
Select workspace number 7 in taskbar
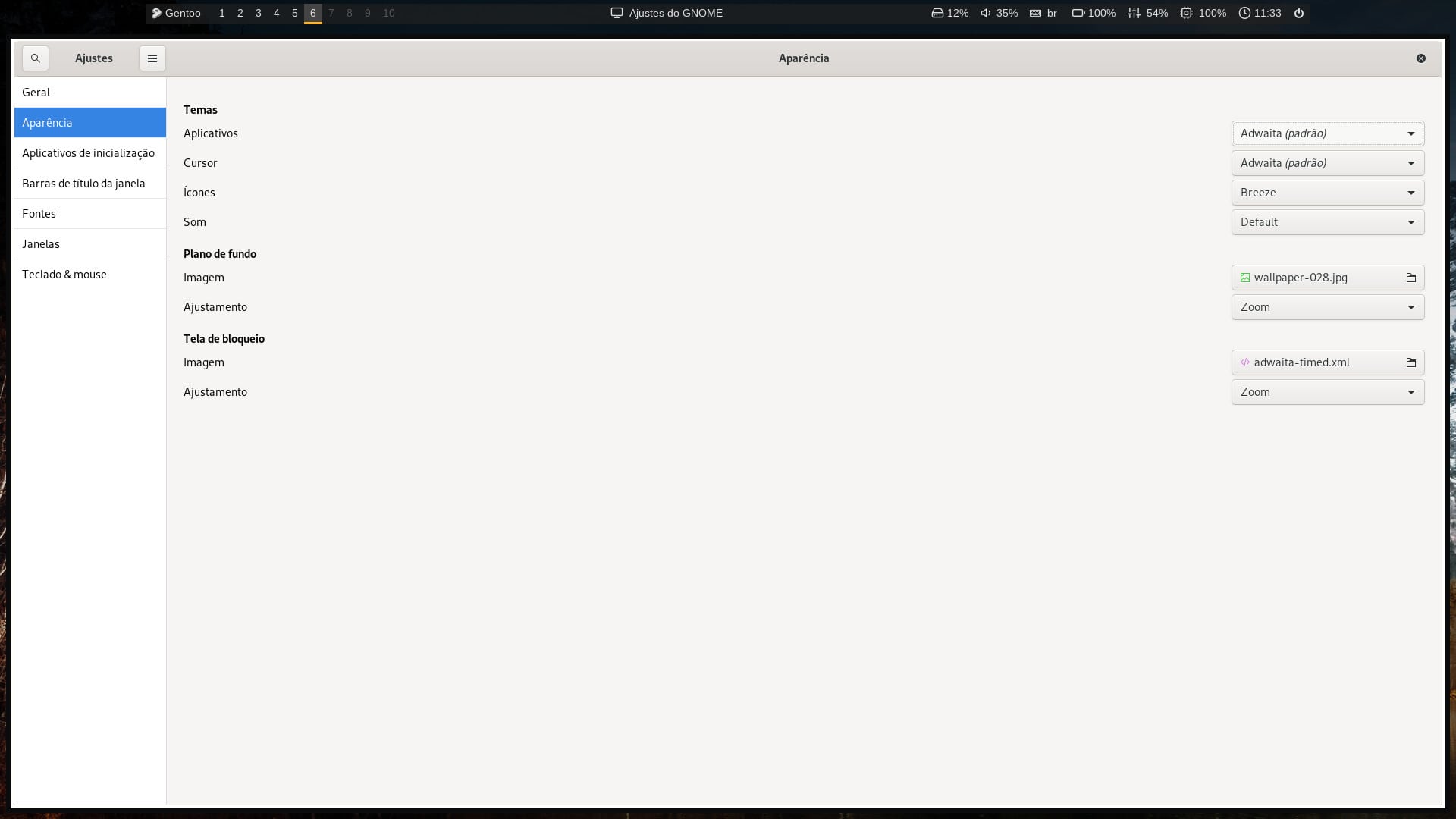pyautogui.click(x=331, y=13)
